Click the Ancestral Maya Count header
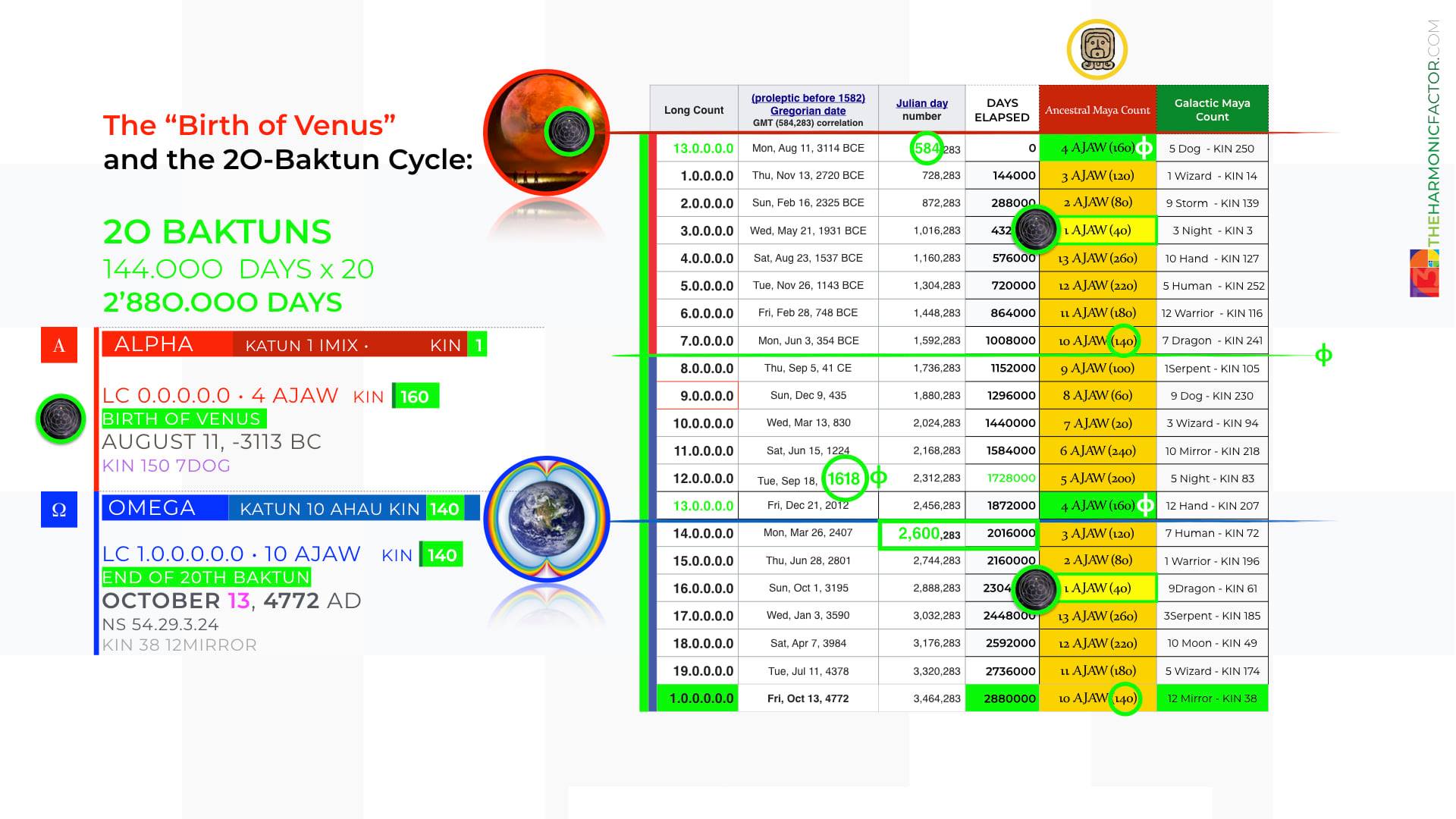1456x819 pixels. click(1097, 110)
